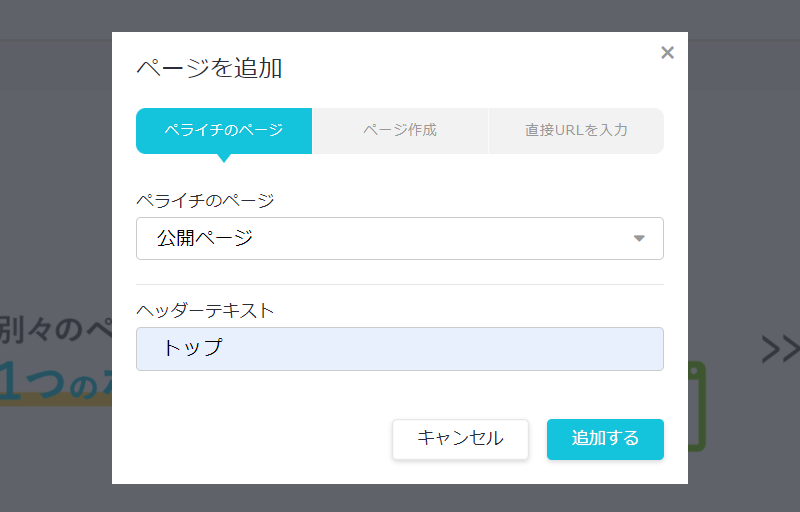
Task: Click the green box graphic behind dialog
Action: click(697, 405)
